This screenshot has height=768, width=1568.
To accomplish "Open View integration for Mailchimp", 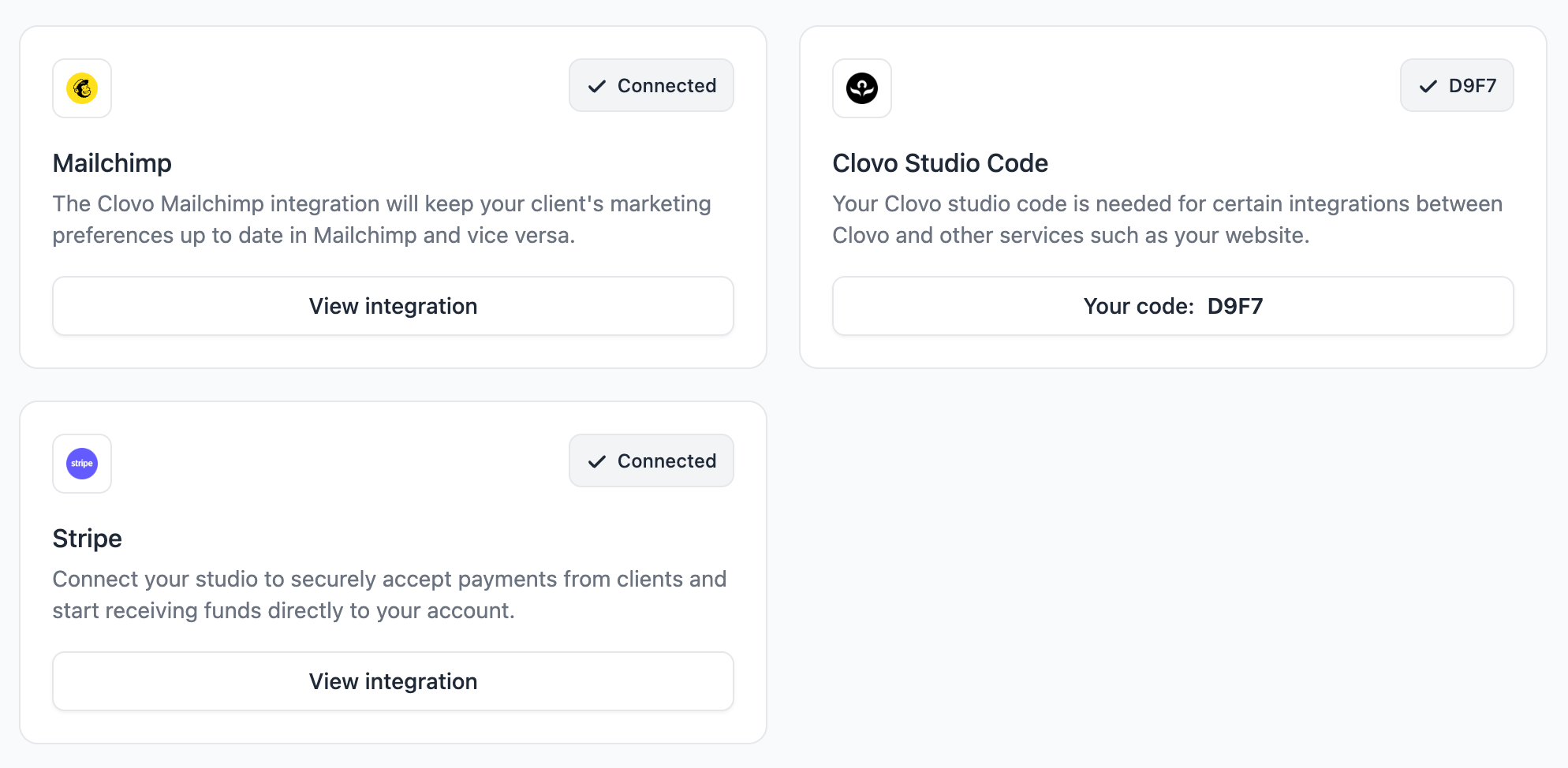I will (393, 306).
